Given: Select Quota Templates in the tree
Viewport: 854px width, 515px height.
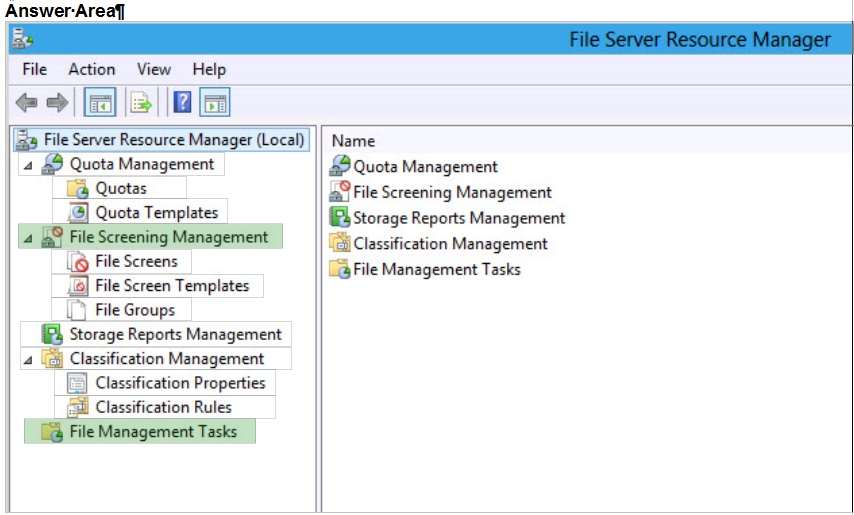Looking at the screenshot, I should click(x=156, y=213).
